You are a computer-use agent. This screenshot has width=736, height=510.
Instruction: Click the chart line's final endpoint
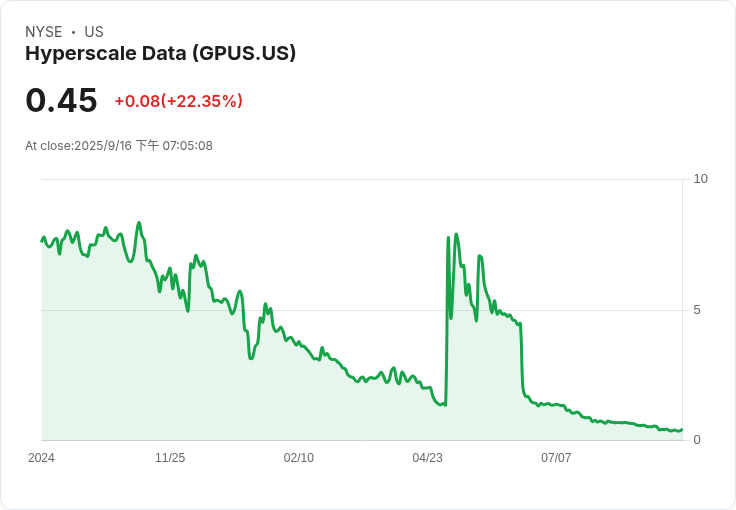coord(682,429)
